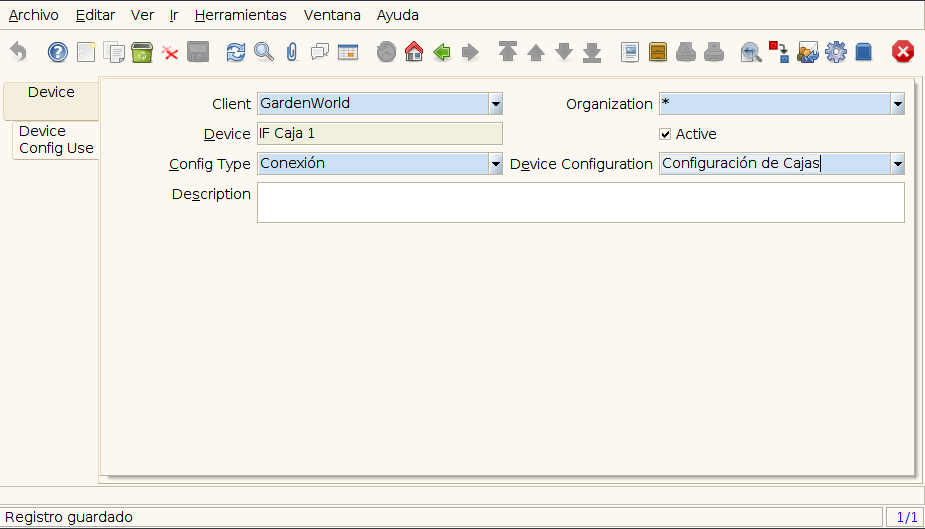This screenshot has height=529, width=925.
Task: Jump to first record icon
Action: (508, 52)
